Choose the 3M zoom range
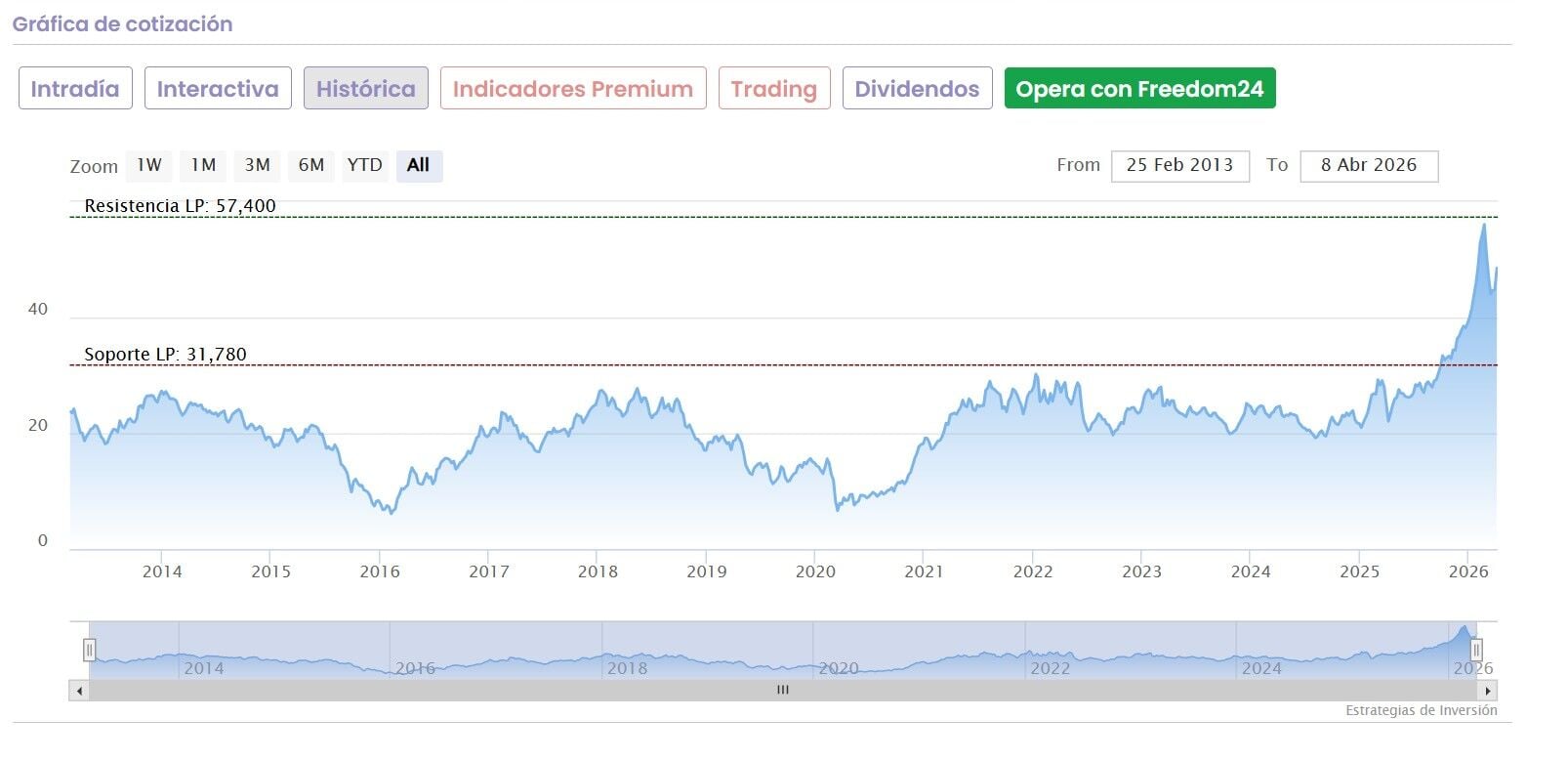Image resolution: width=1568 pixels, height=761 pixels. pyautogui.click(x=258, y=165)
